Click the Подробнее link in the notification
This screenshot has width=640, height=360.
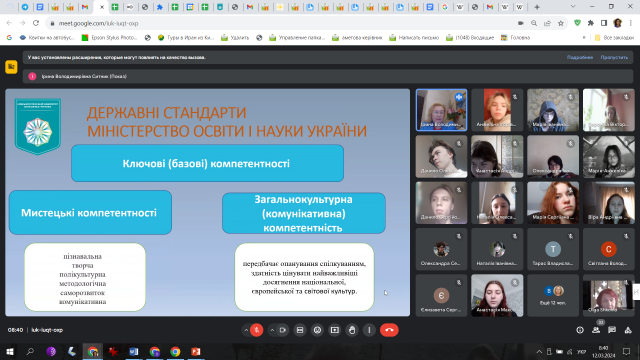click(580, 57)
